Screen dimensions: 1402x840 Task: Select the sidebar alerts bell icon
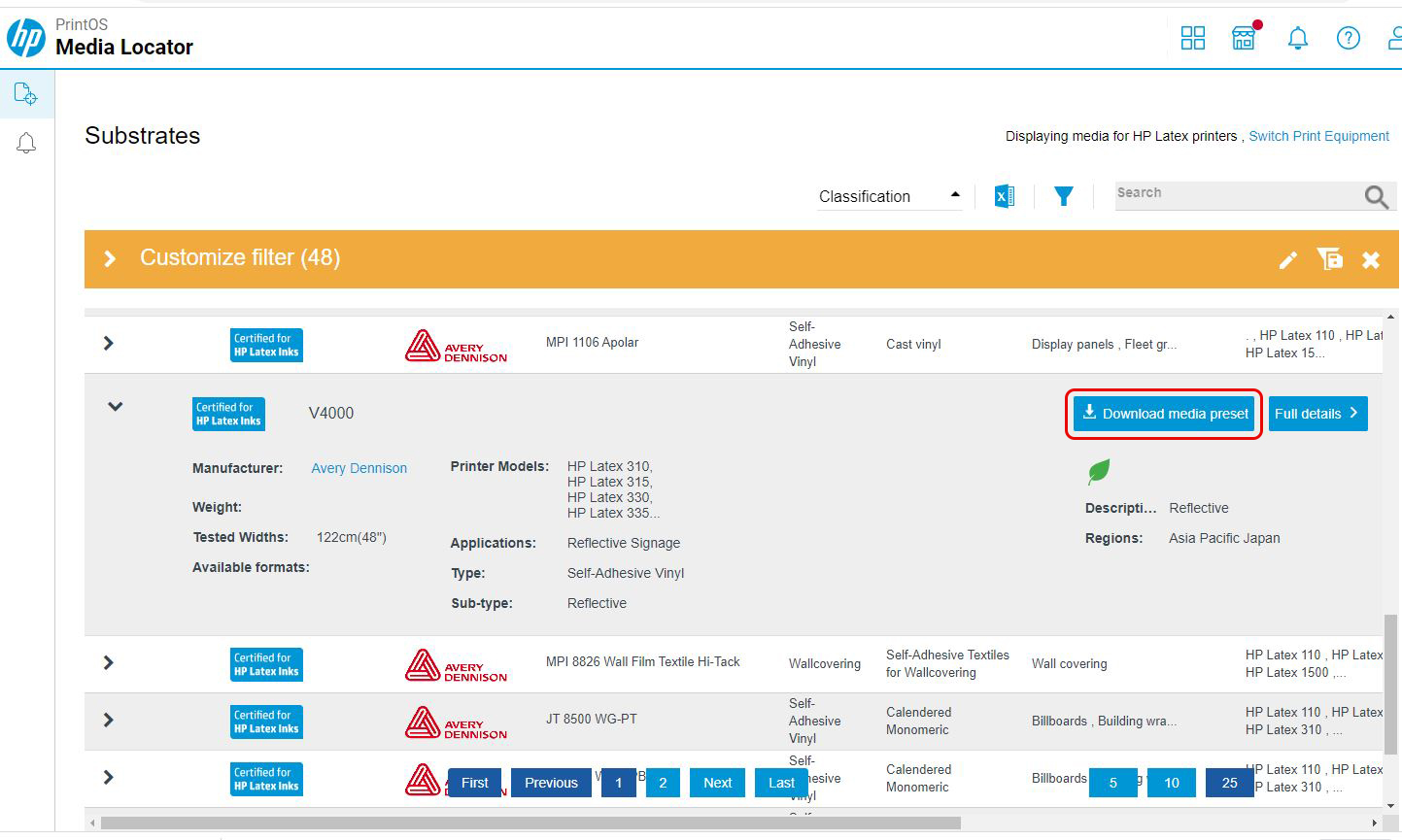tap(26, 144)
